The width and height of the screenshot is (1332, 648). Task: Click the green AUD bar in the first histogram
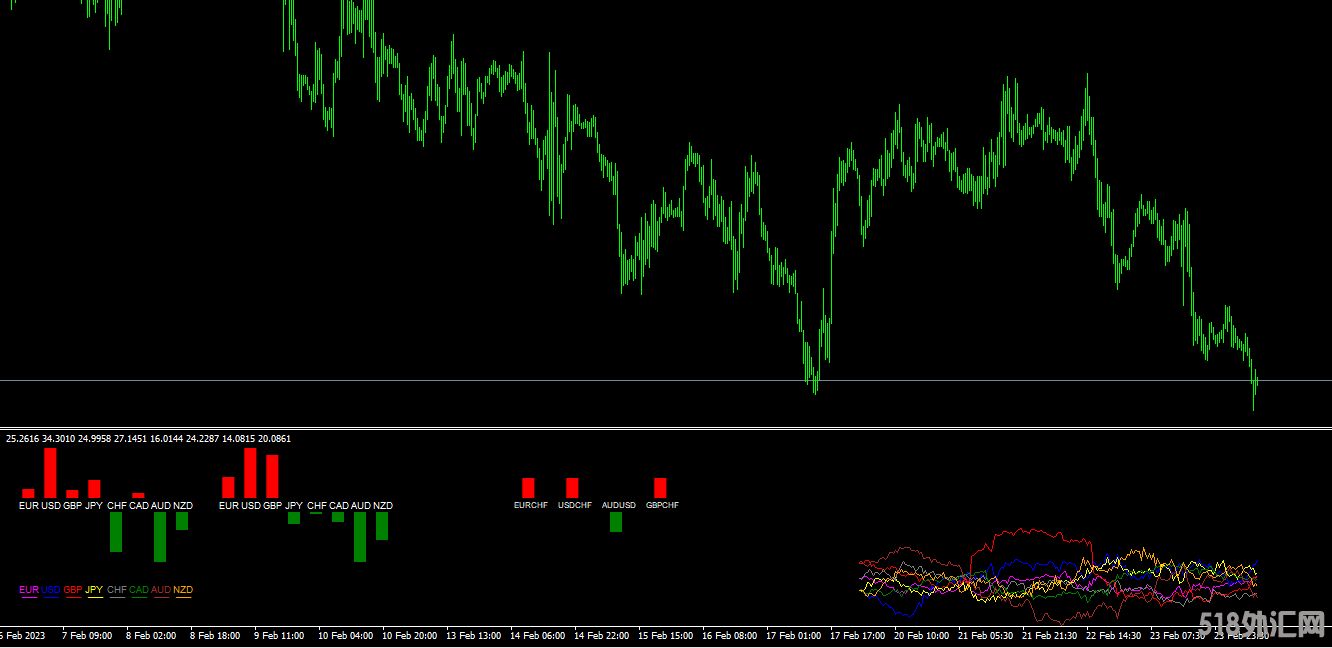(x=160, y=537)
